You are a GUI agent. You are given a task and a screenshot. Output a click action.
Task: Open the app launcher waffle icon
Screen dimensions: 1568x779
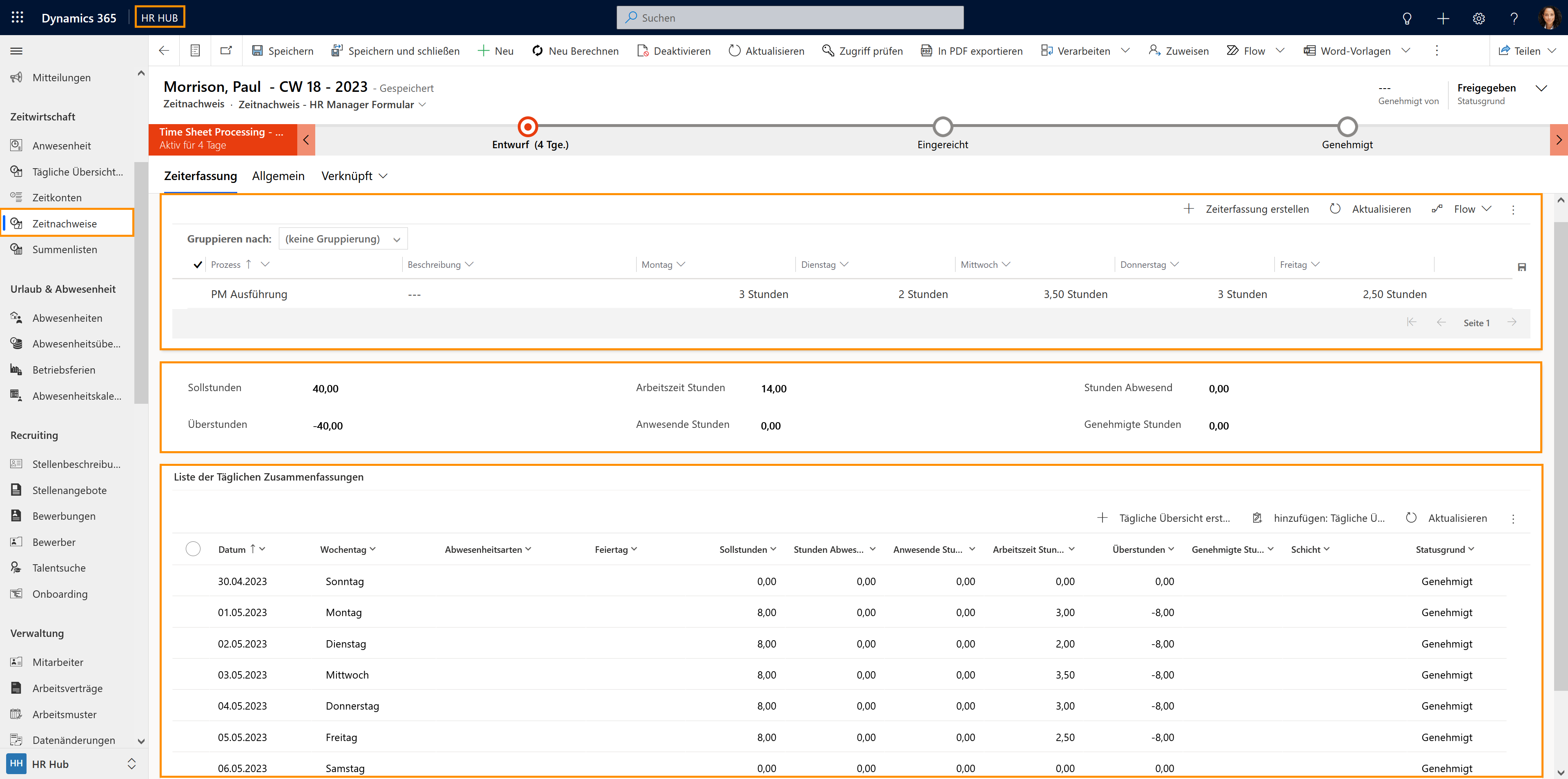17,18
